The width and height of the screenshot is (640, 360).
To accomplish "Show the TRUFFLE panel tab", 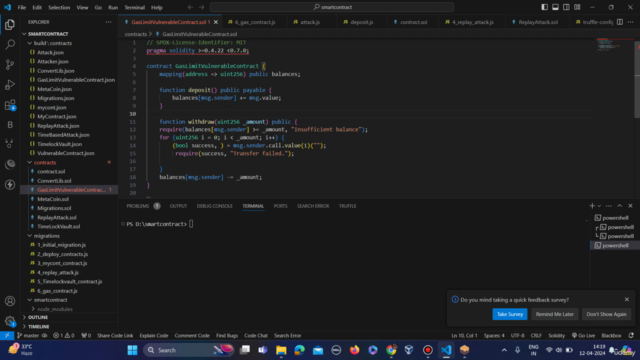I will (x=347, y=206).
